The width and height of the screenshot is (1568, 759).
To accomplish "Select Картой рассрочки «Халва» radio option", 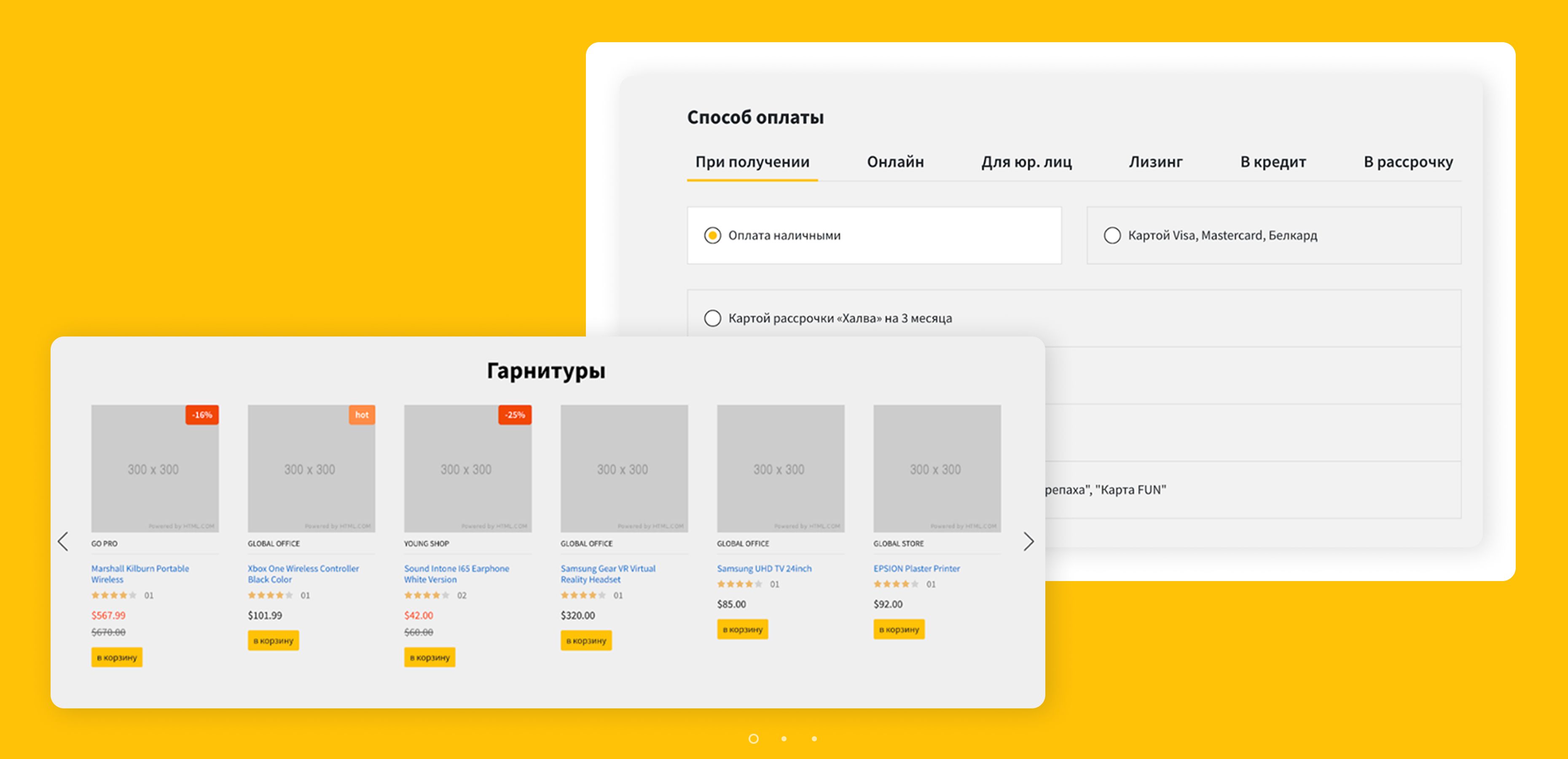I will tap(712, 318).
